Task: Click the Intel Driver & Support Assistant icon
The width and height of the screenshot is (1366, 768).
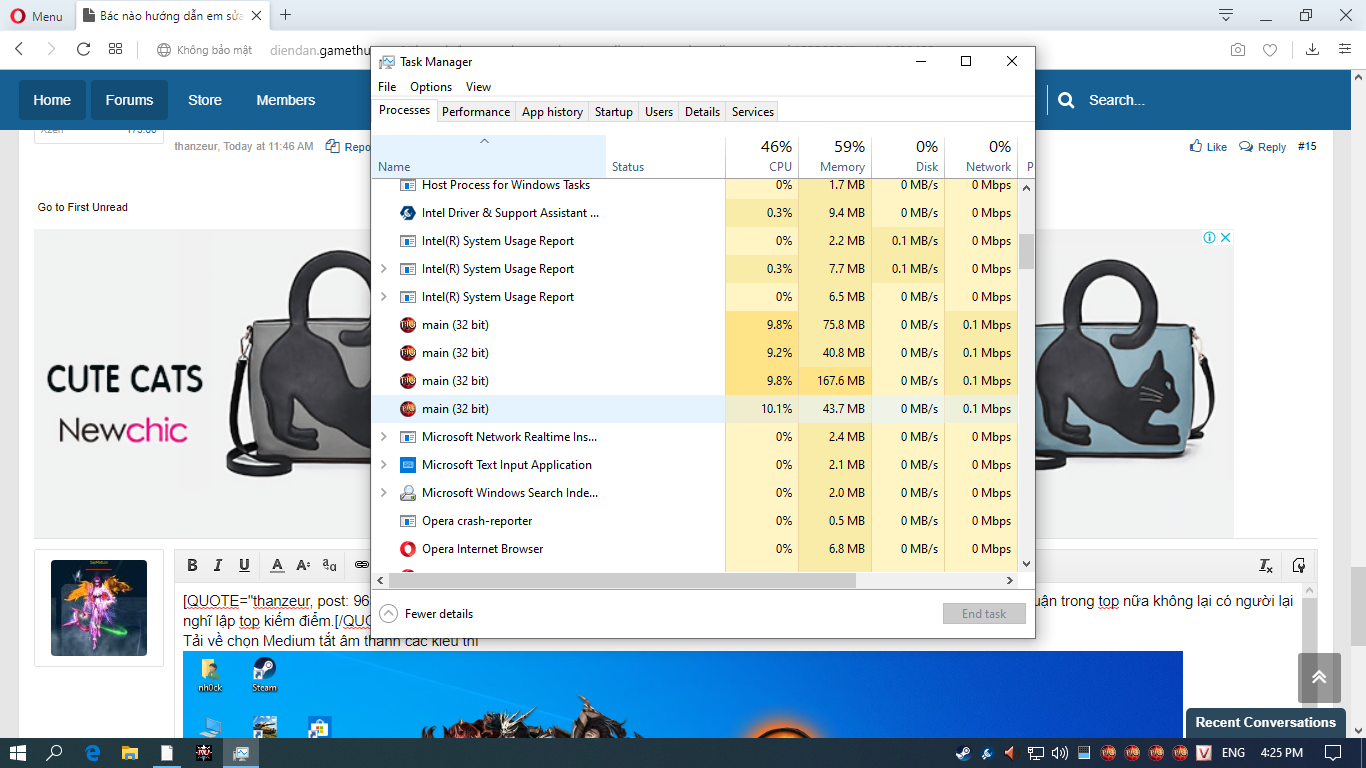Action: click(408, 213)
